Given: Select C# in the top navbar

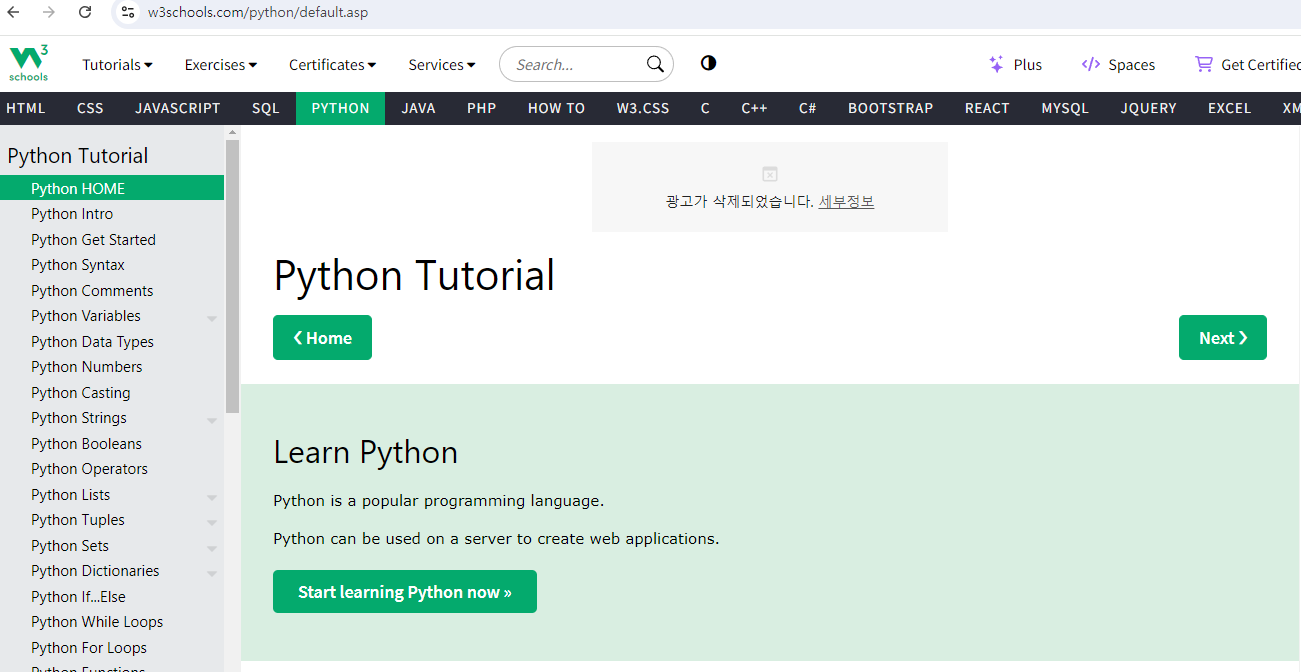Looking at the screenshot, I should pyautogui.click(x=808, y=108).
